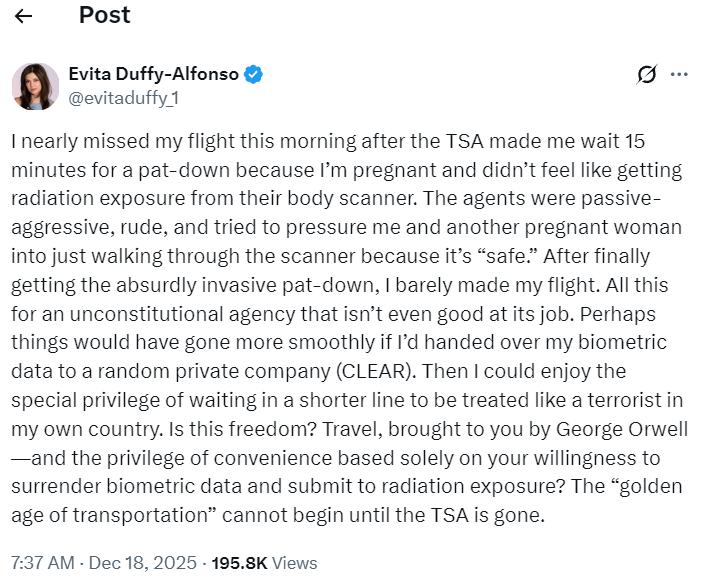Open Evita Duffy-Alfonso's profile avatar
This screenshot has width=702, height=585.
(35, 85)
